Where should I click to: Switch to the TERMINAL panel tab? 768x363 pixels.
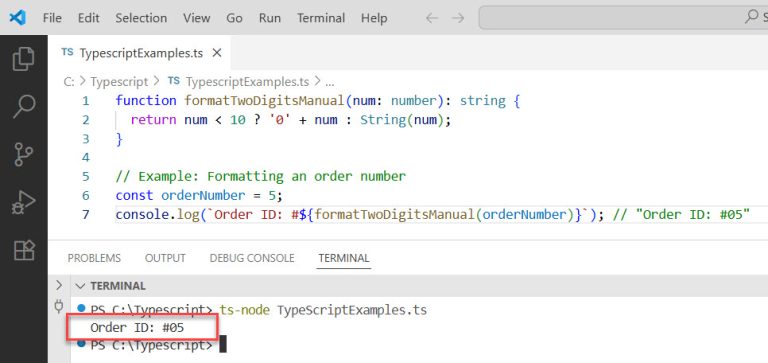[344, 258]
